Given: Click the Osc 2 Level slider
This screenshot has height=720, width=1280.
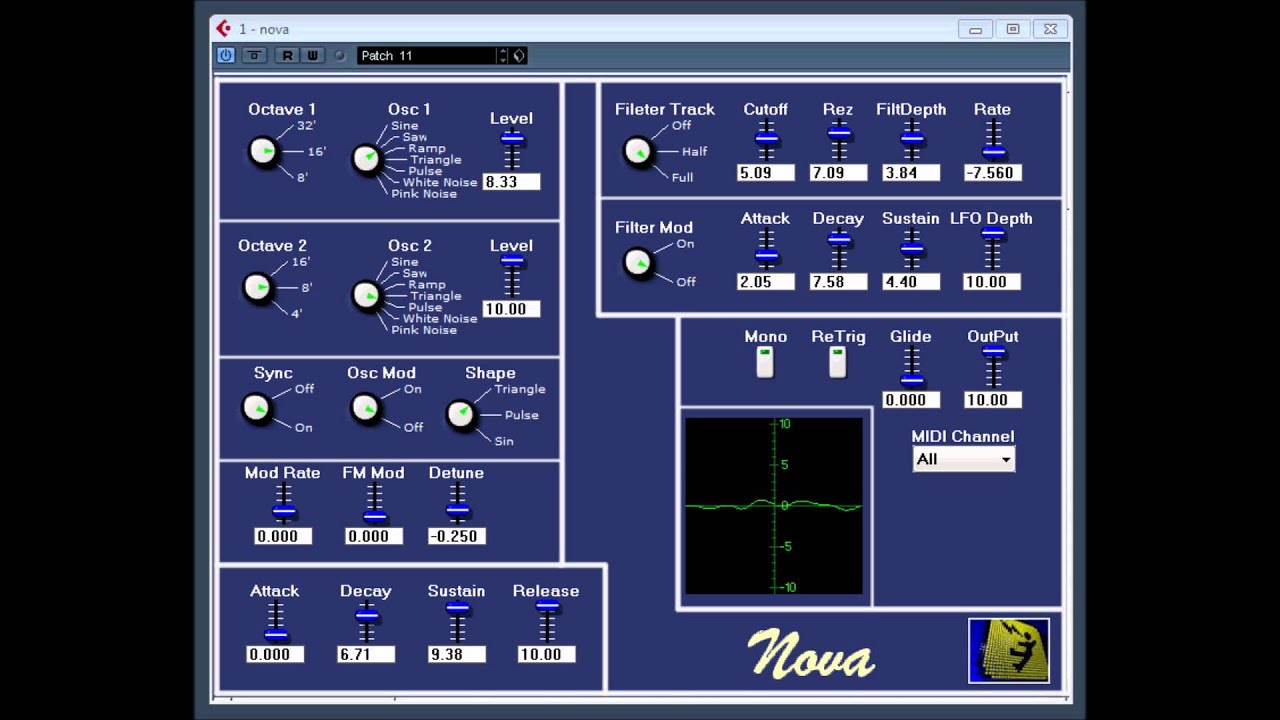Looking at the screenshot, I should [512, 276].
